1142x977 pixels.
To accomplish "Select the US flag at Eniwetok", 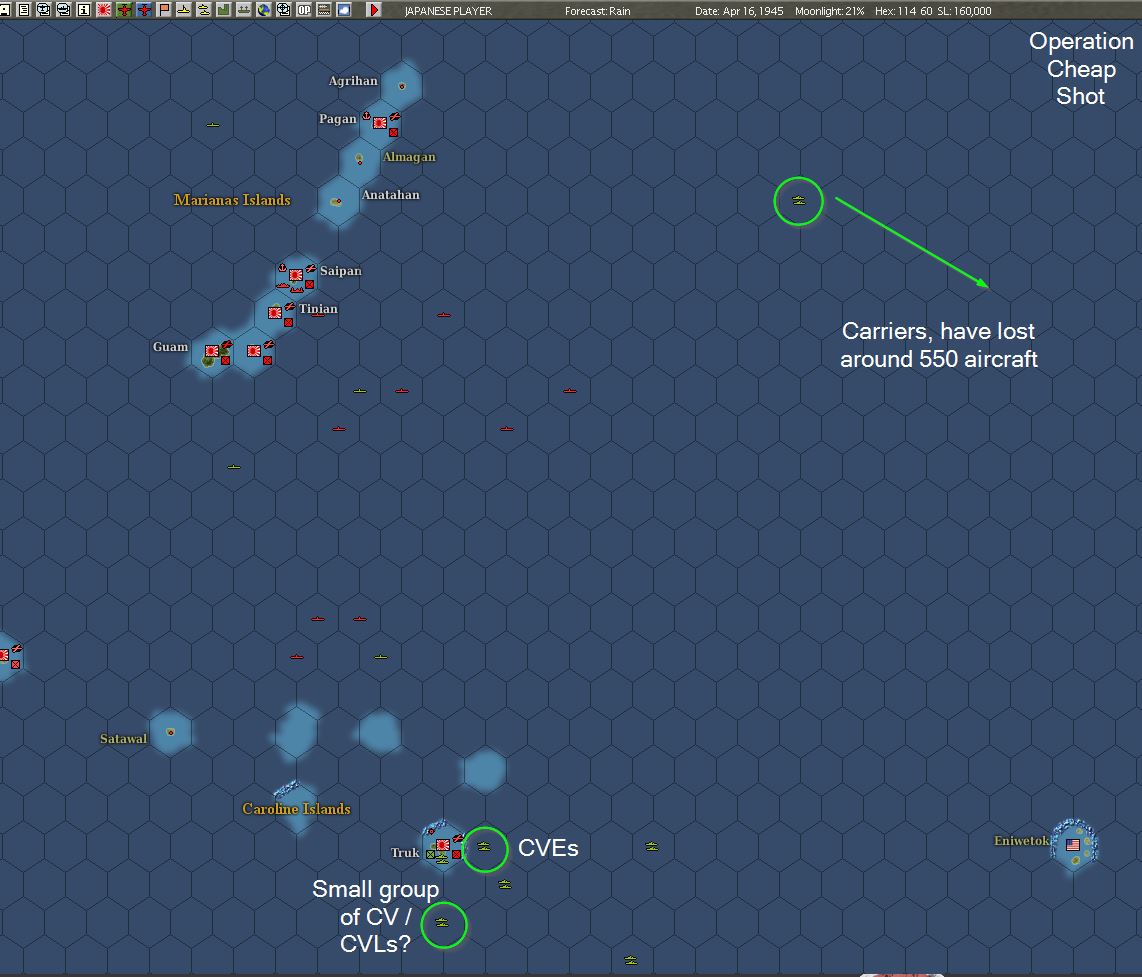I will (x=1073, y=844).
